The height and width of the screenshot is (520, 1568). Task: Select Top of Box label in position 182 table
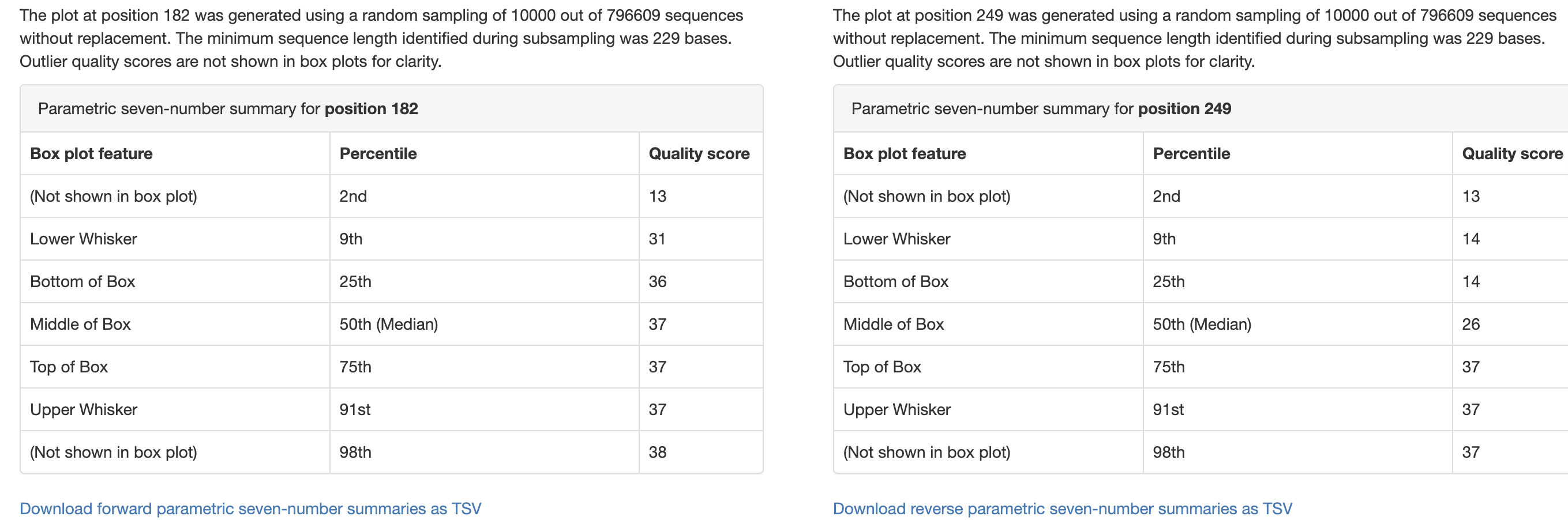pyautogui.click(x=69, y=367)
